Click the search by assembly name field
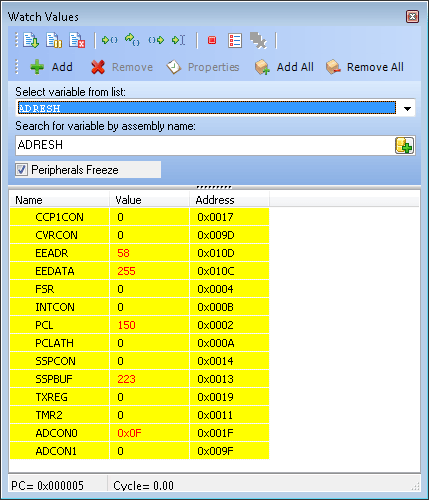Image resolution: width=429 pixels, height=500 pixels. tap(205, 145)
